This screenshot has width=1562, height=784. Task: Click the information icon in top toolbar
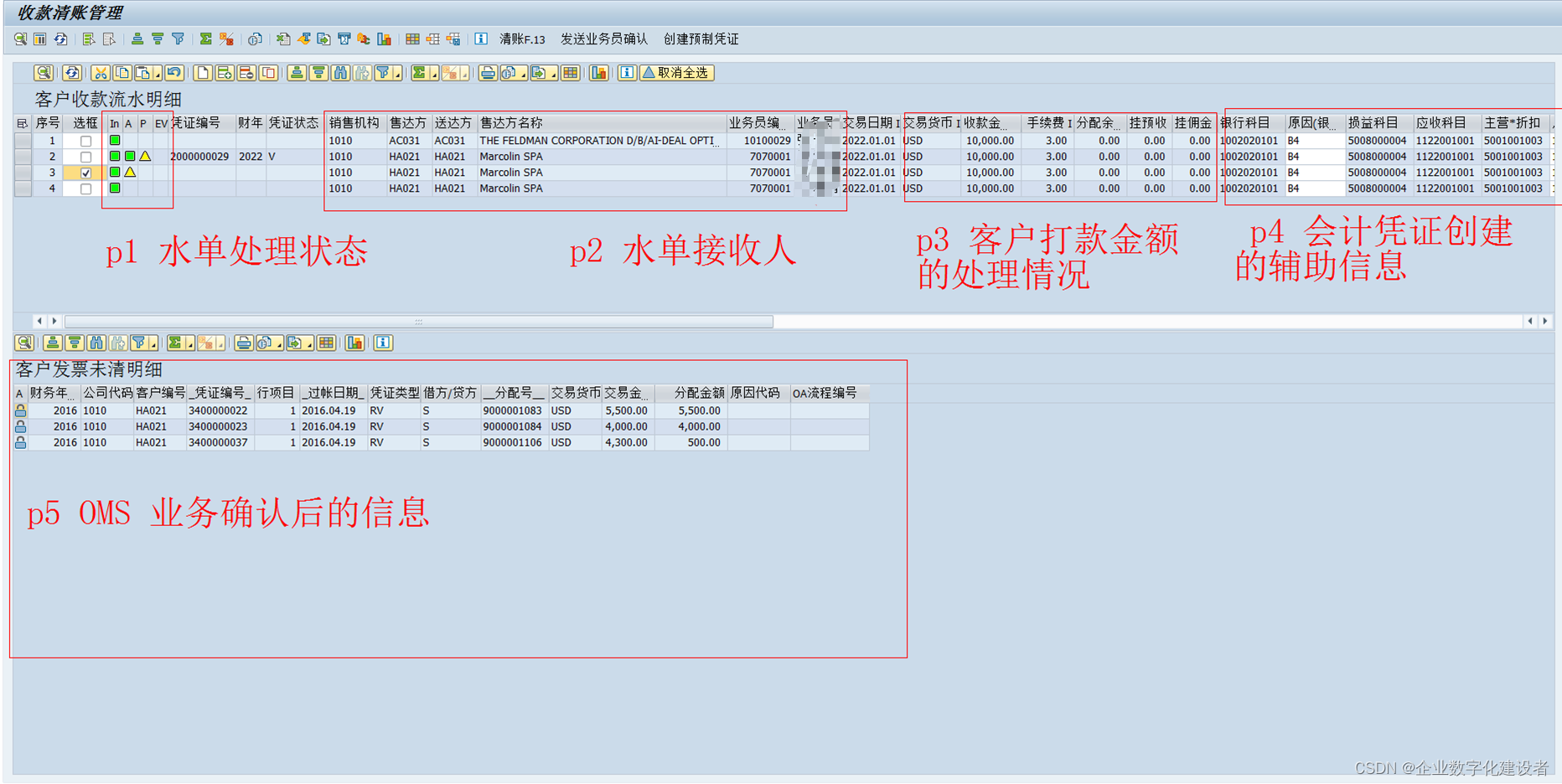point(481,39)
